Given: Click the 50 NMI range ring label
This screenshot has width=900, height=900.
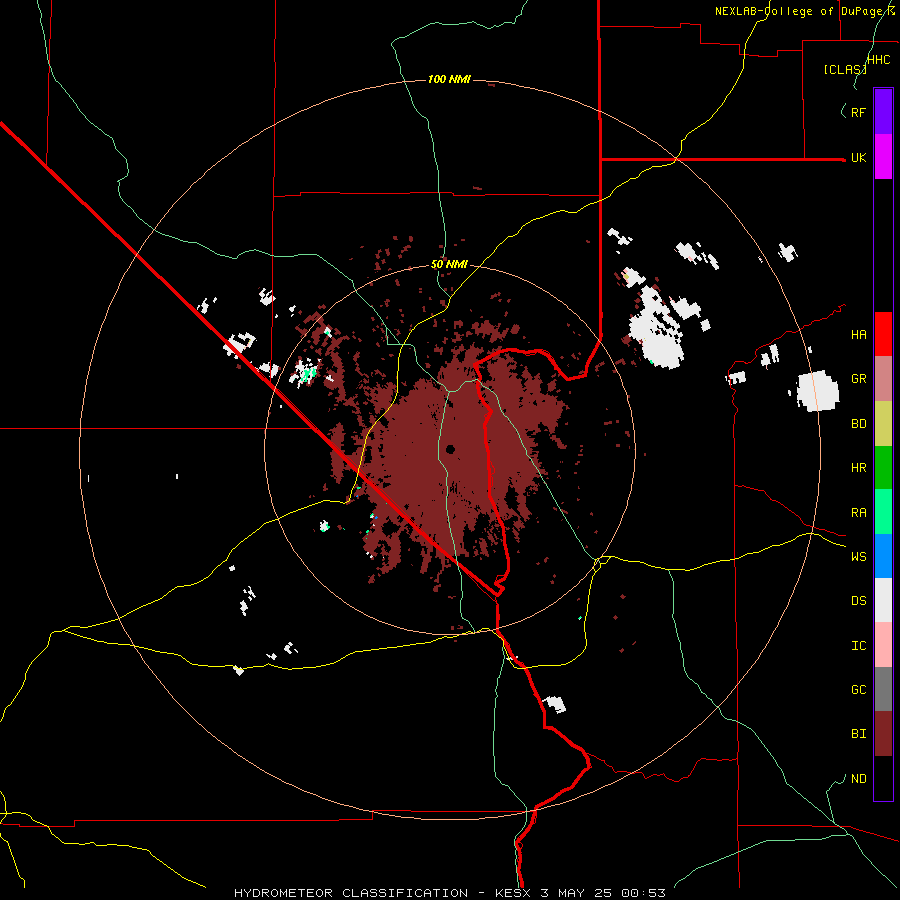Looking at the screenshot, I should [x=449, y=265].
